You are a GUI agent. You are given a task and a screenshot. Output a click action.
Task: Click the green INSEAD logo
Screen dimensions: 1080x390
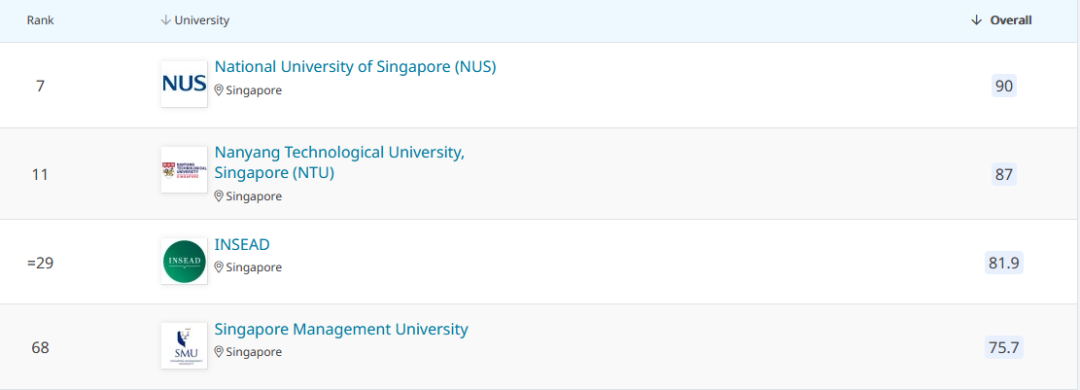(184, 261)
